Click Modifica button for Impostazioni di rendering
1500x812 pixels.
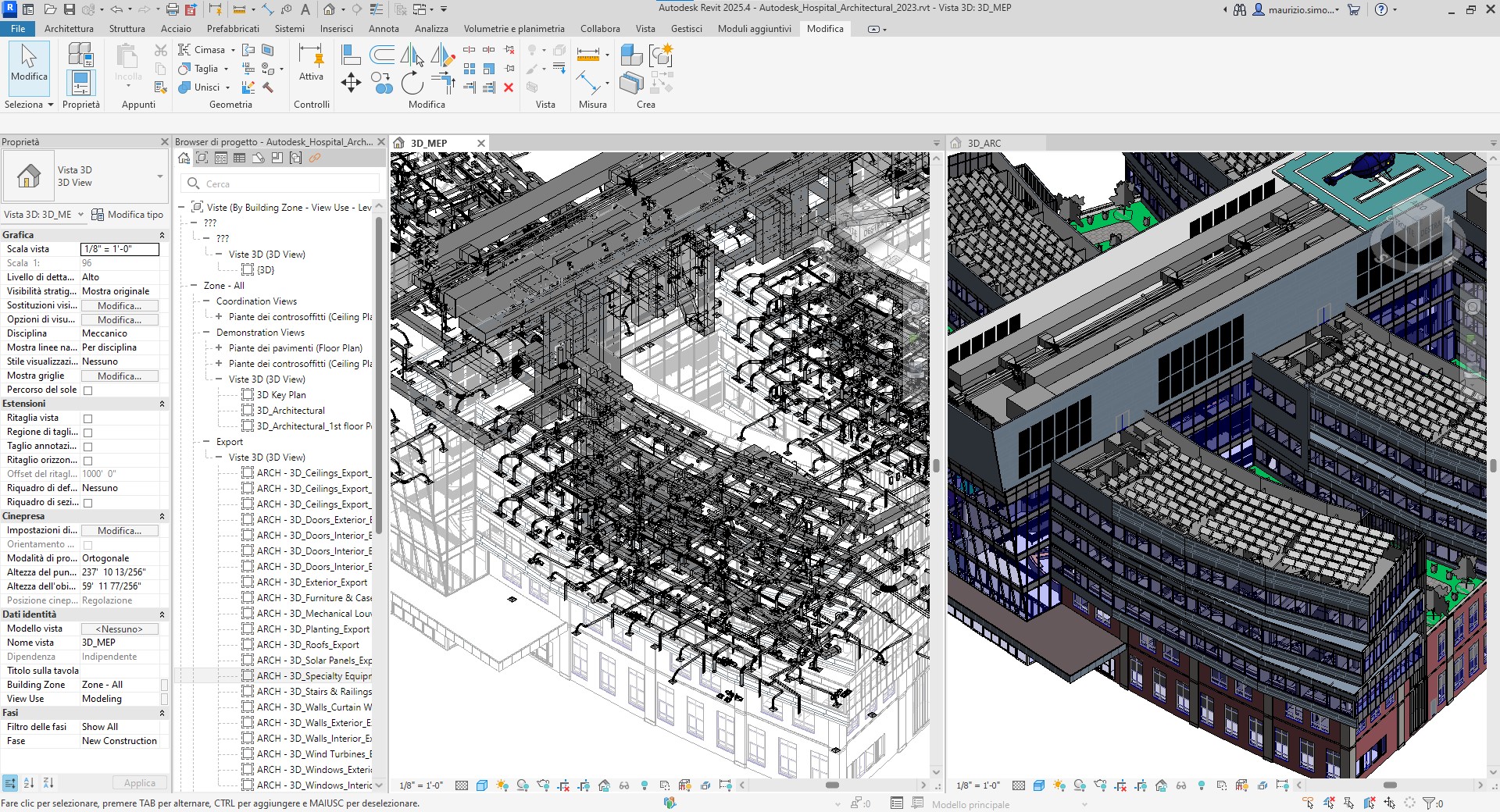click(x=120, y=531)
